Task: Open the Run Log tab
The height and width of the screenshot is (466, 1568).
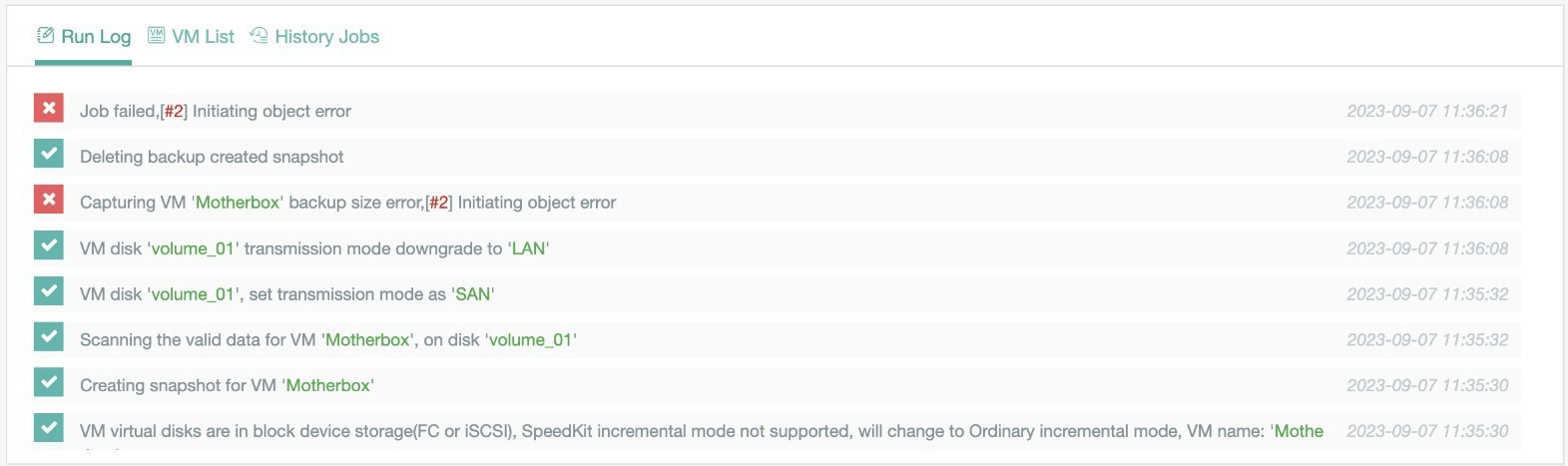Action: (x=95, y=37)
